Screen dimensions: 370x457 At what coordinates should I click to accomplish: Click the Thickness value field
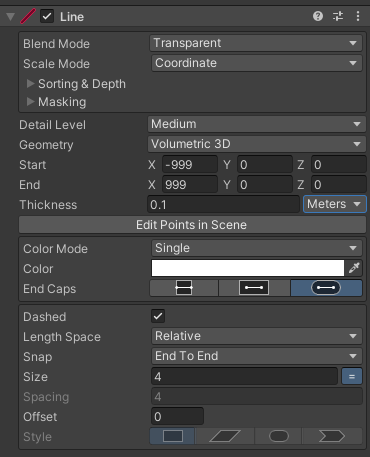coord(223,204)
